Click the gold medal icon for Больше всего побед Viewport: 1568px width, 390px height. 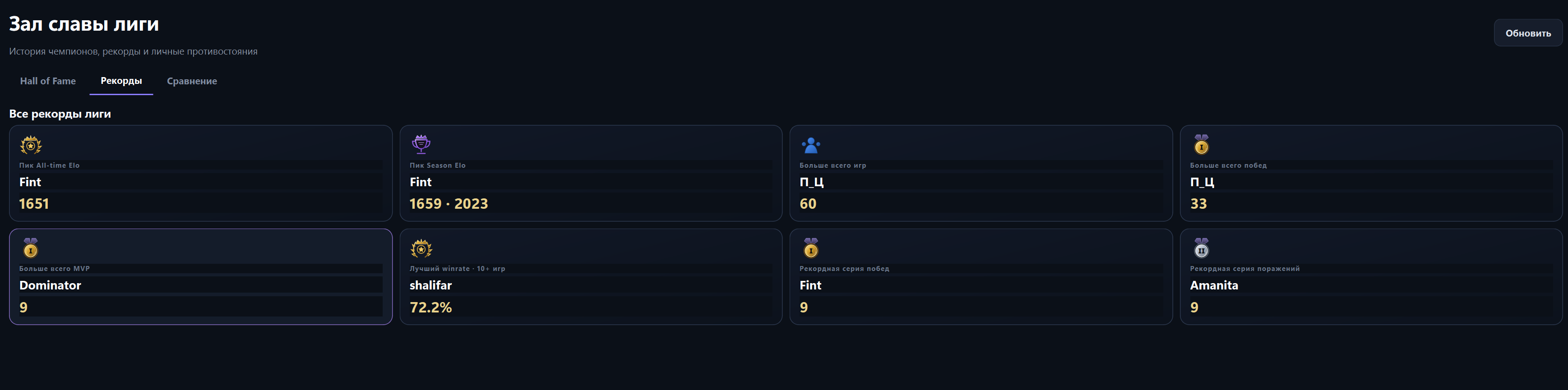pos(1201,145)
